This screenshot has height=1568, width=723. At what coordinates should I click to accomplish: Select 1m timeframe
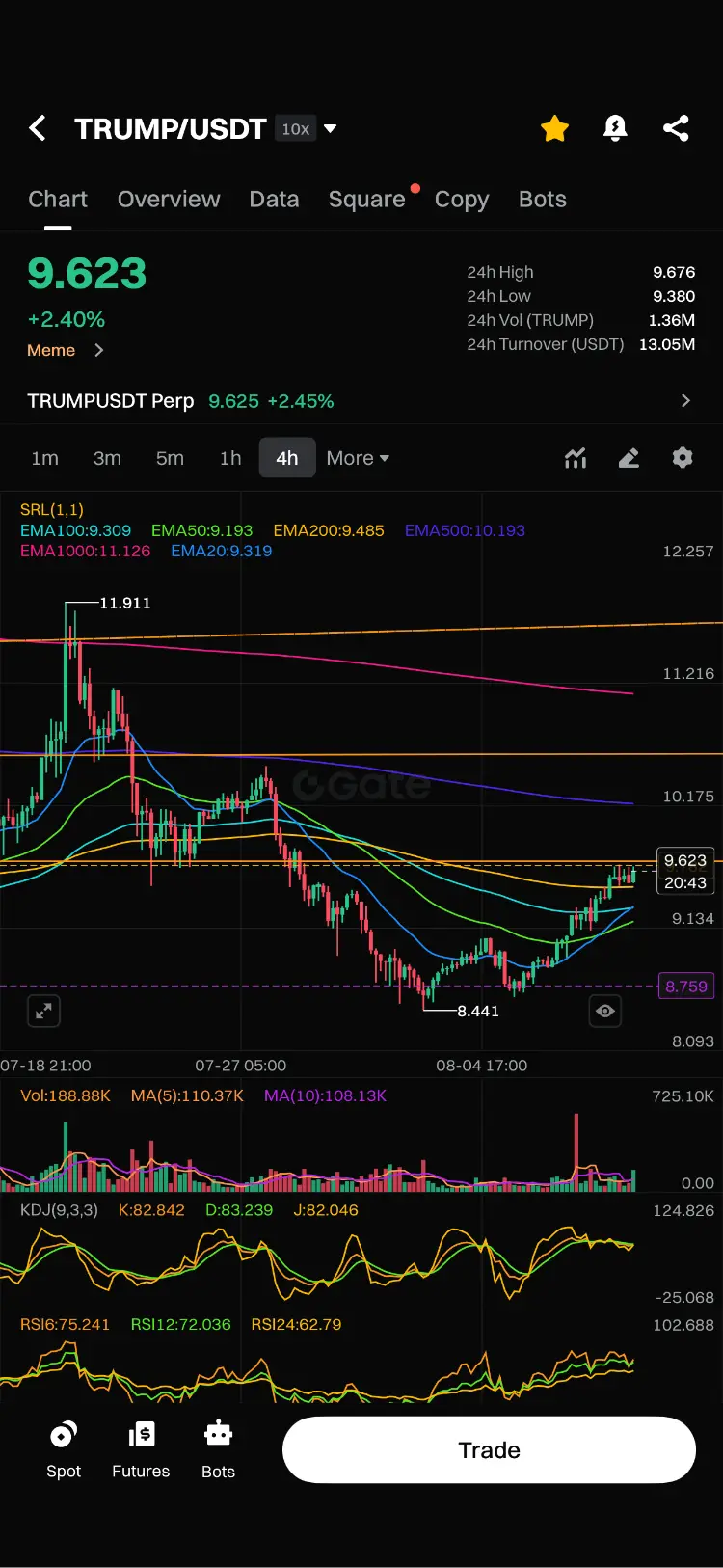pos(44,458)
